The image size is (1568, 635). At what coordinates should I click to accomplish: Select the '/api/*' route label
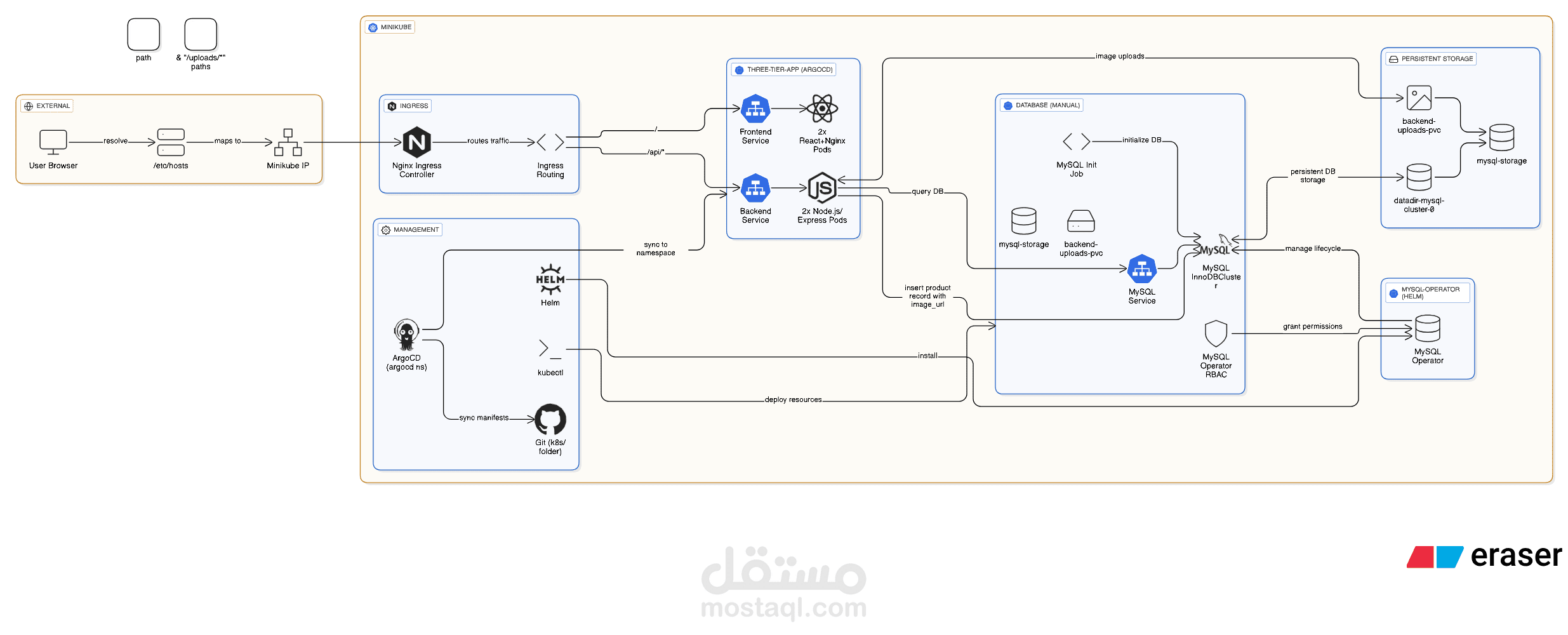click(x=656, y=152)
